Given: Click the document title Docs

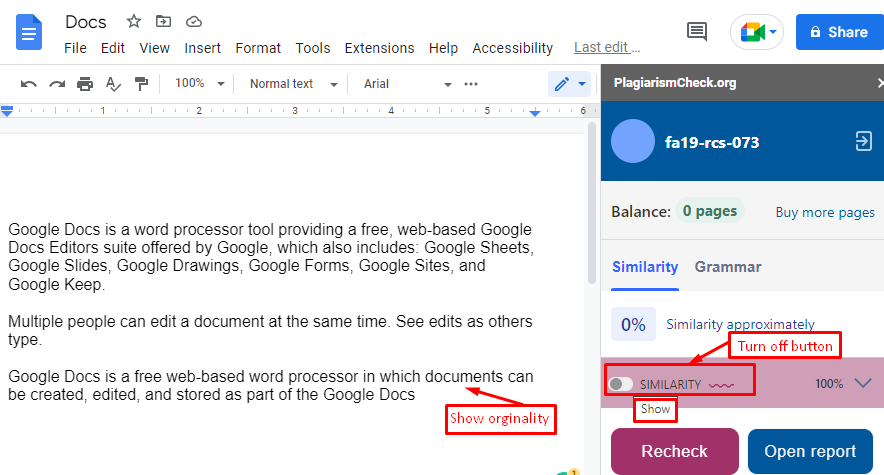Looking at the screenshot, I should tap(86, 22).
